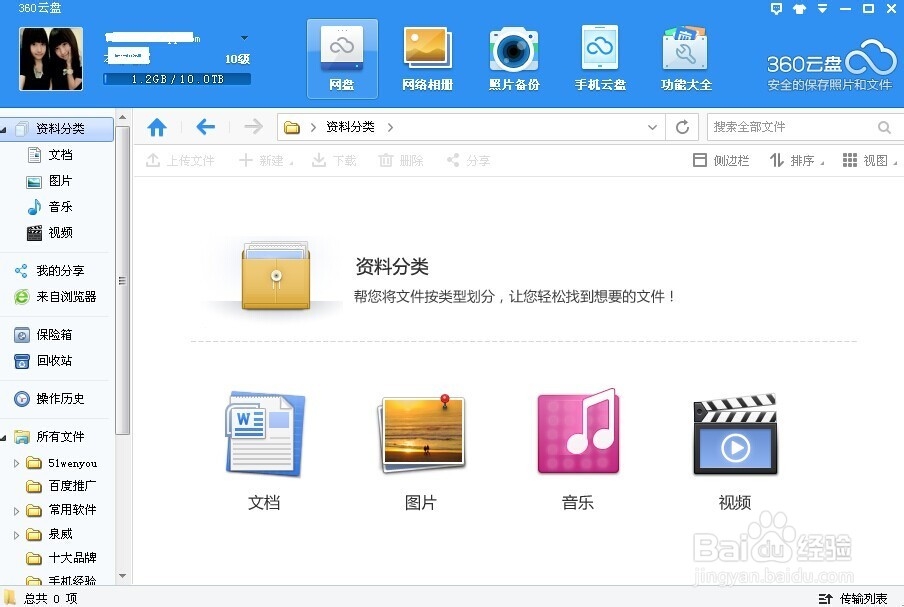Click the user avatar photo
The height and width of the screenshot is (607, 904).
click(51, 59)
